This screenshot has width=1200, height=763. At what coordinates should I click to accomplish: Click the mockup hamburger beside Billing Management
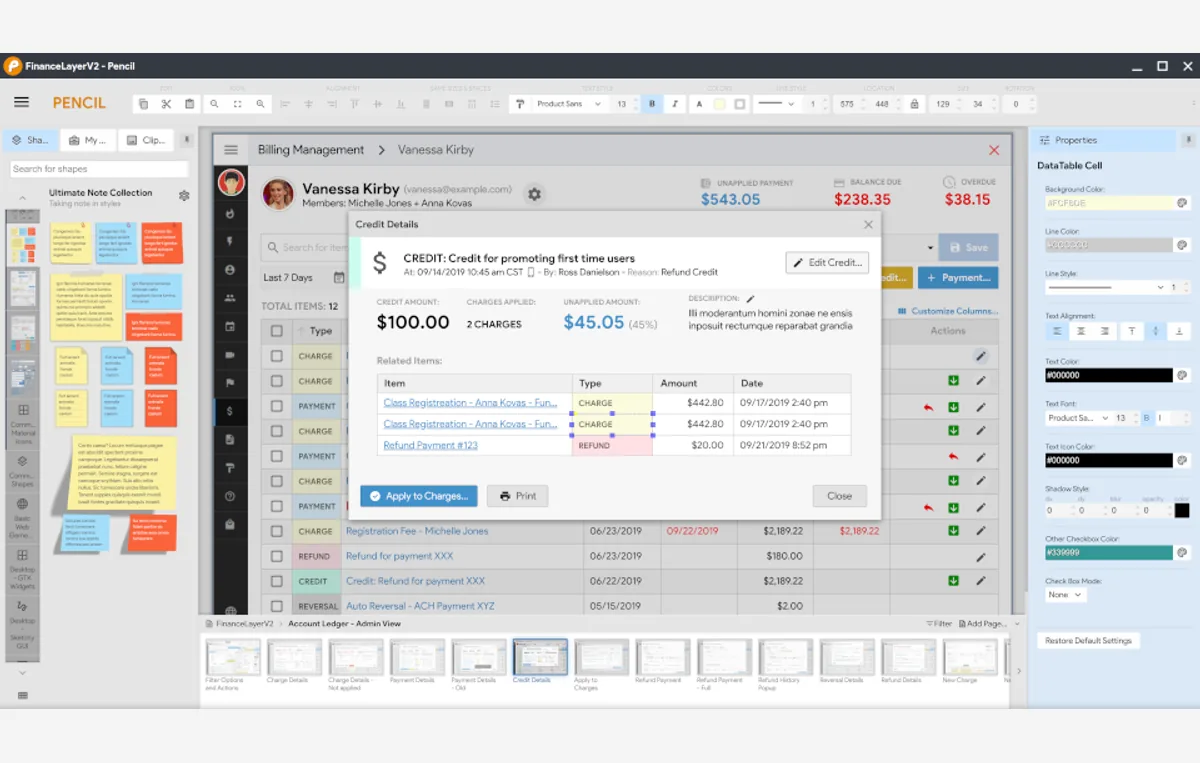click(x=231, y=150)
